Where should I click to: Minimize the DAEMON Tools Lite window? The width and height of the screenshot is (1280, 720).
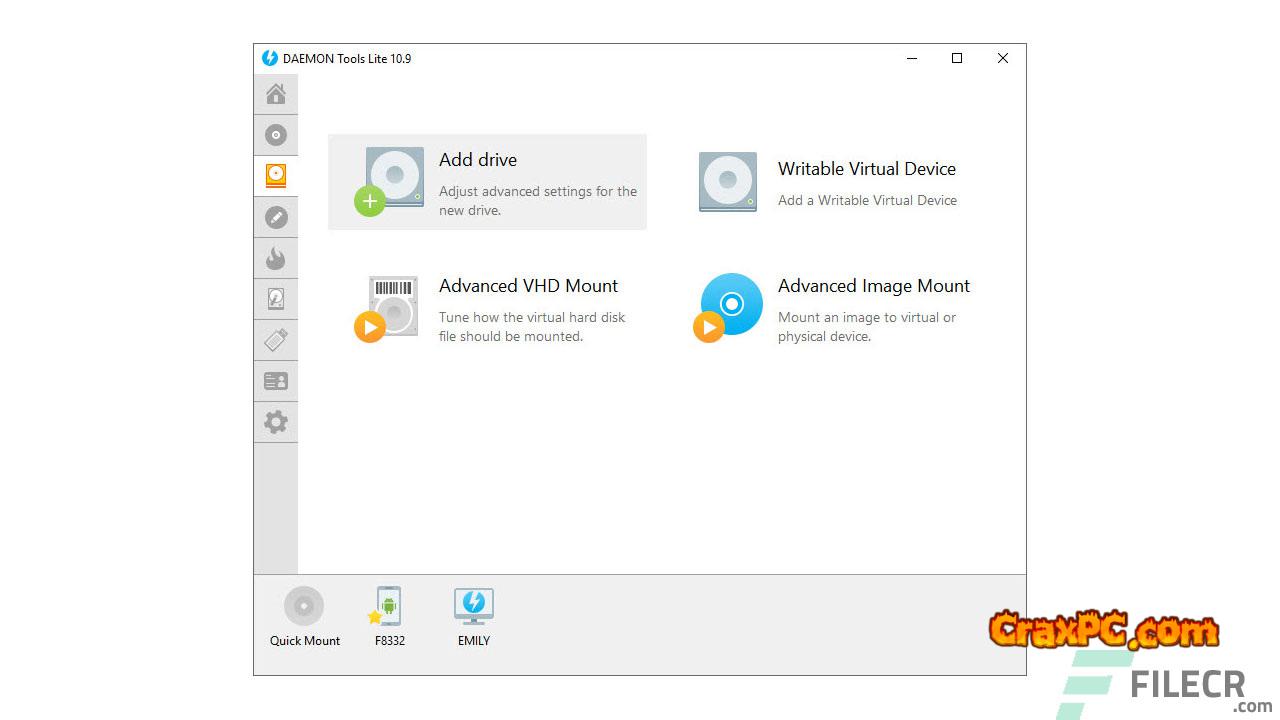click(x=912, y=58)
